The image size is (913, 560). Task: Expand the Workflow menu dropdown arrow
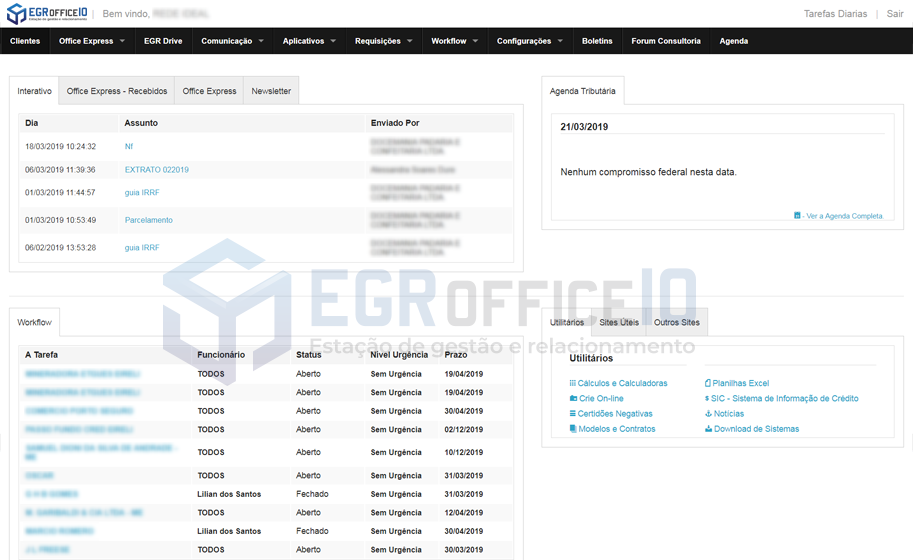point(475,41)
